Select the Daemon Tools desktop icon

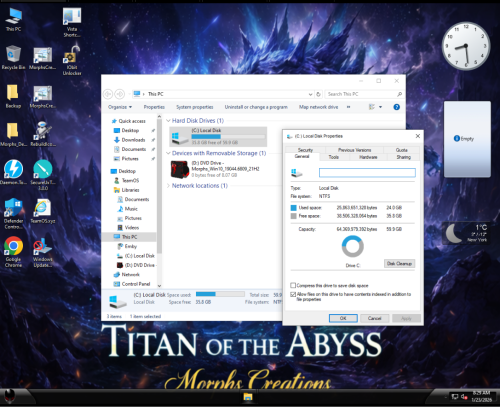coord(13,172)
